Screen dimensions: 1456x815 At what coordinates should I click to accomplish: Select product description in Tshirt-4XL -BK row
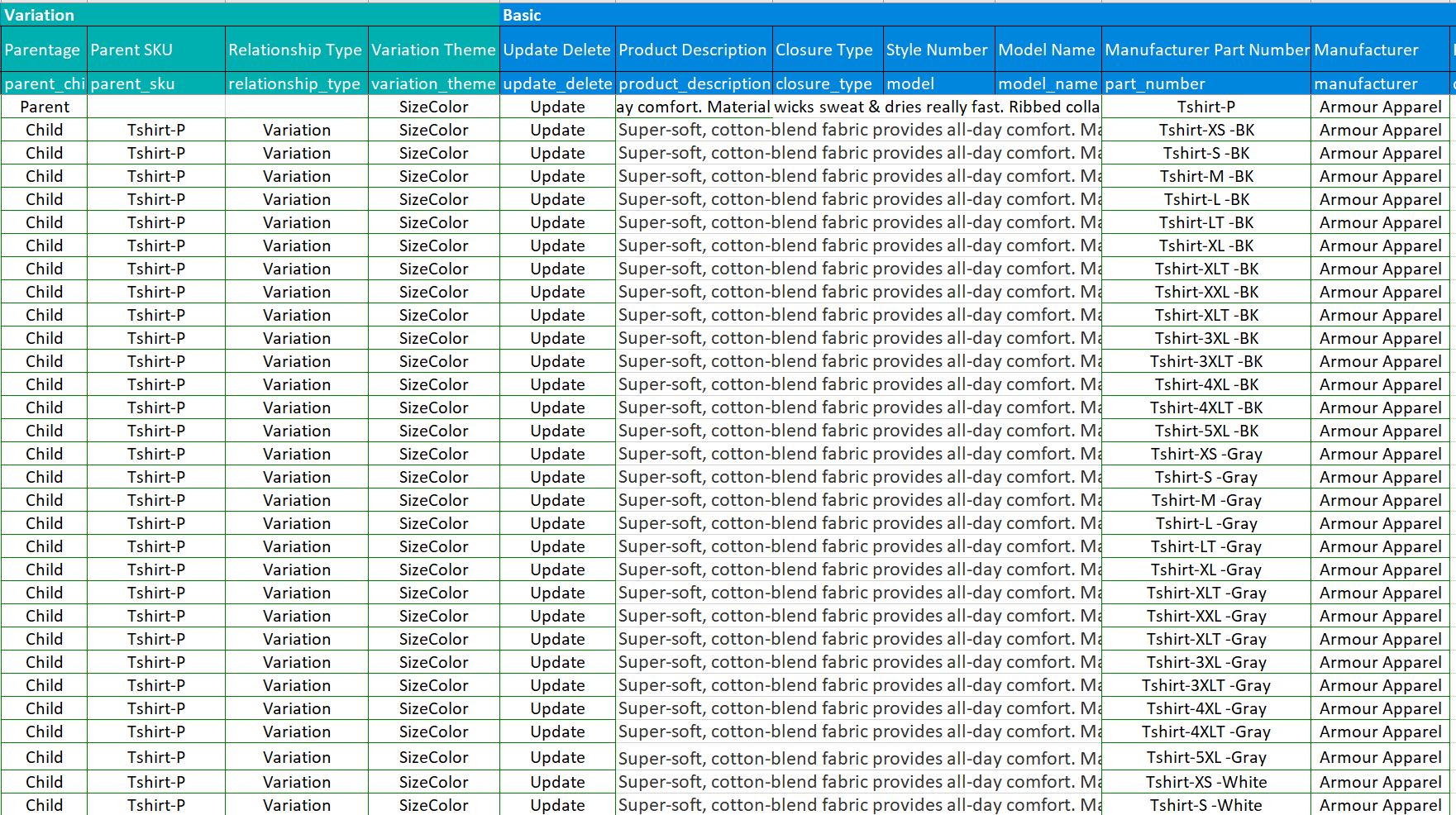[x=858, y=384]
